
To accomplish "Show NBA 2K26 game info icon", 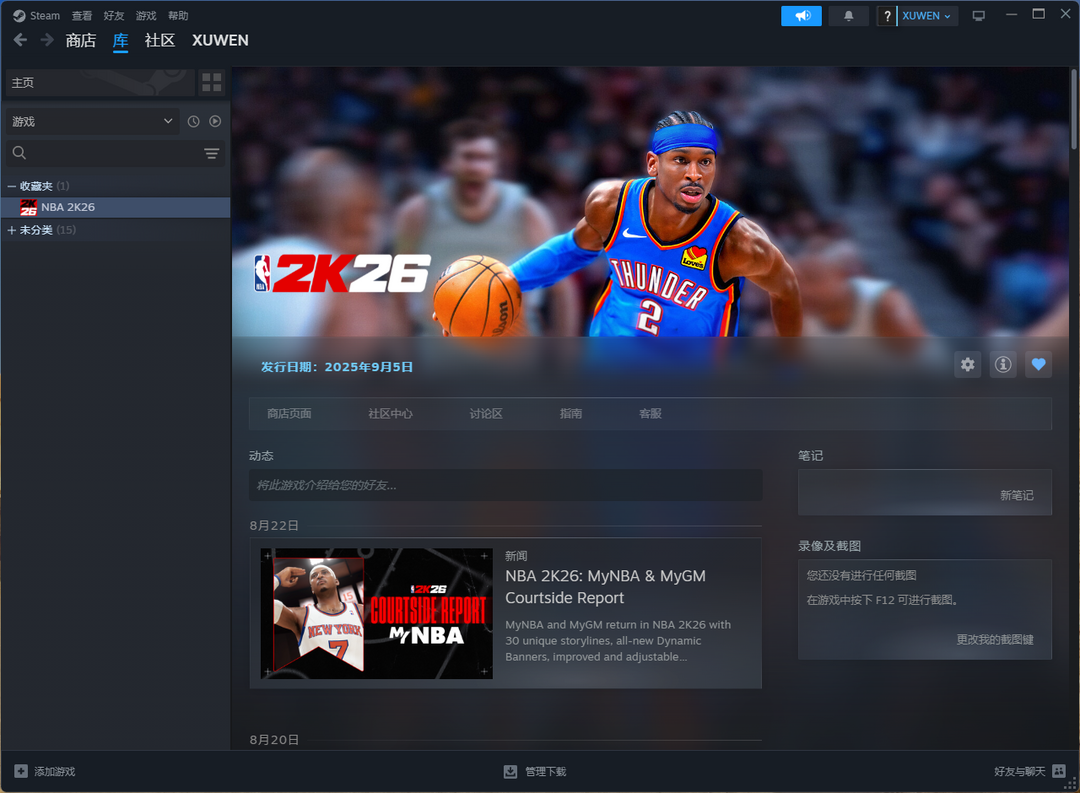I will pyautogui.click(x=1003, y=365).
